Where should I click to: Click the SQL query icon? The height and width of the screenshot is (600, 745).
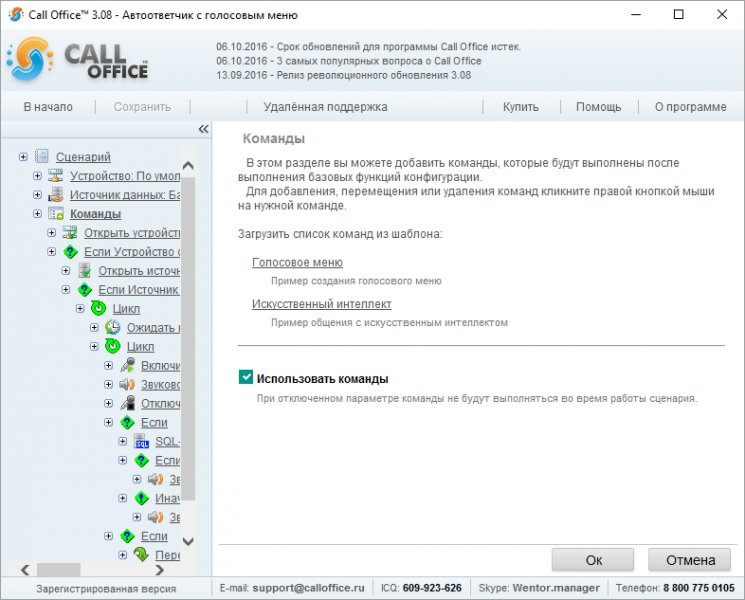141,441
